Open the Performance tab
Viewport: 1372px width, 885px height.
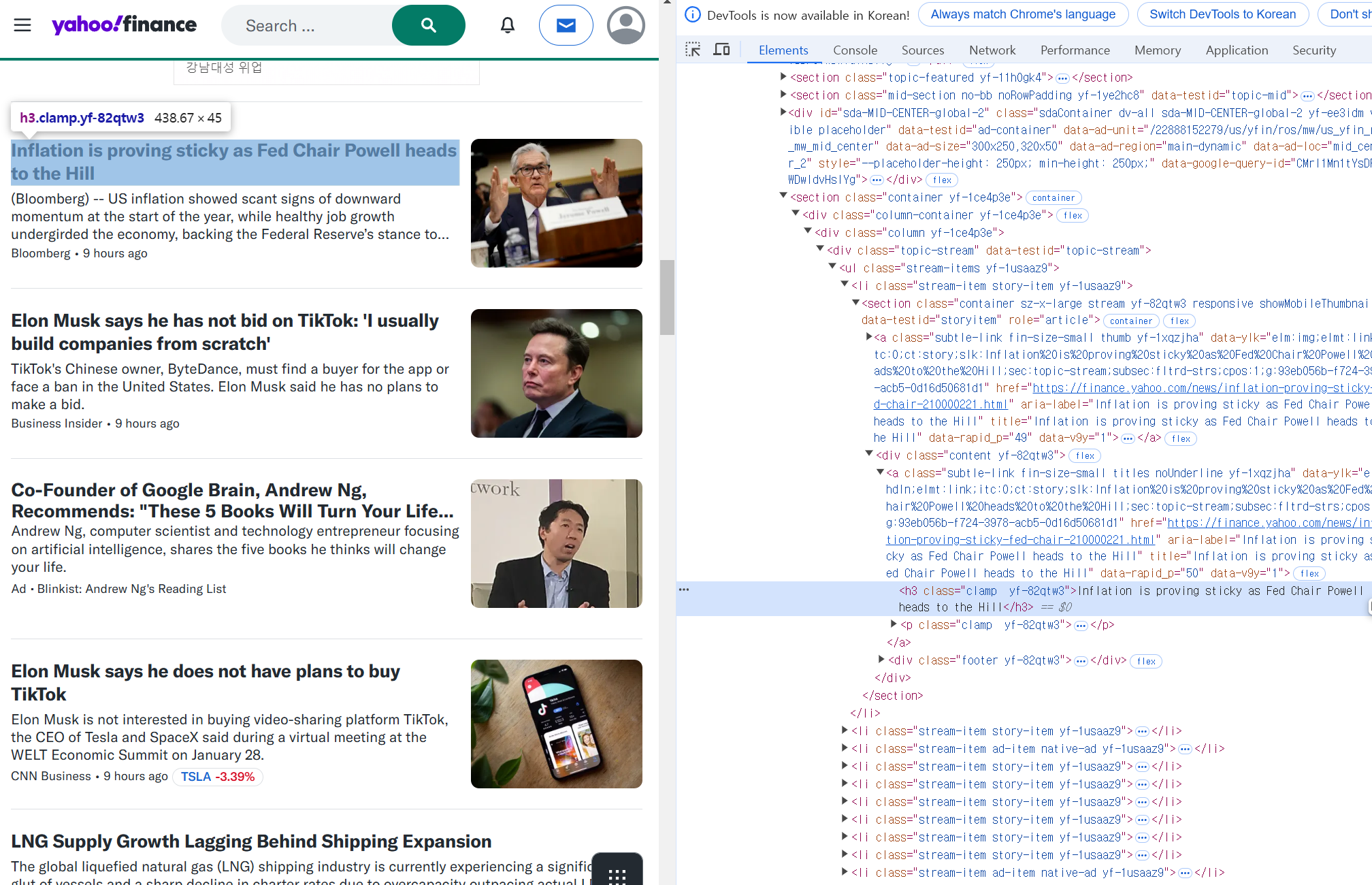pyautogui.click(x=1075, y=50)
